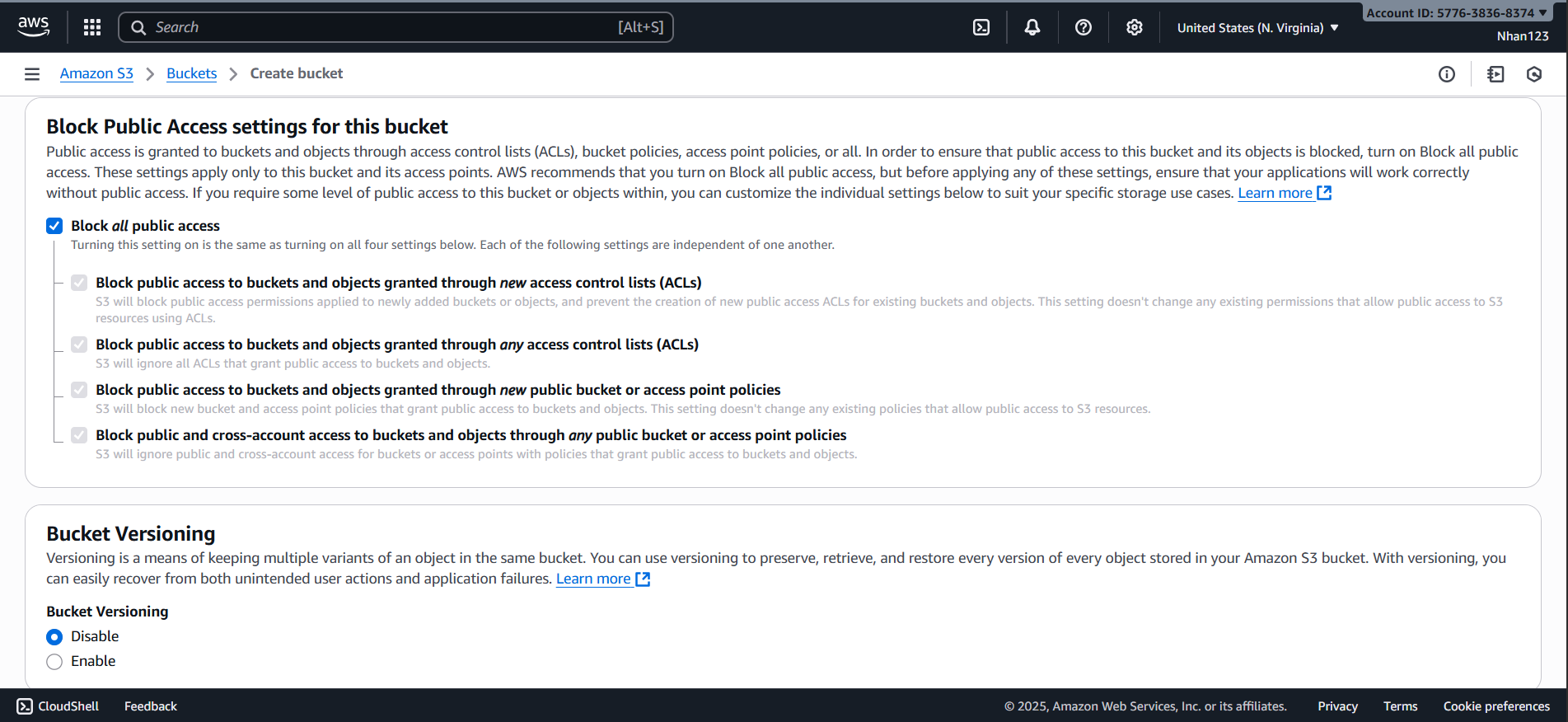Uncheck Block all public access checkbox
The height and width of the screenshot is (722, 1568).
[54, 226]
